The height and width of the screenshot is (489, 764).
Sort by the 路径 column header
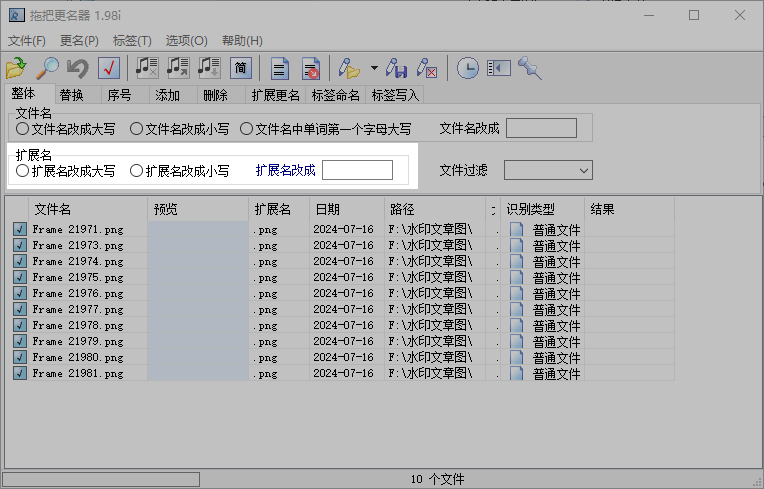pyautogui.click(x=435, y=209)
